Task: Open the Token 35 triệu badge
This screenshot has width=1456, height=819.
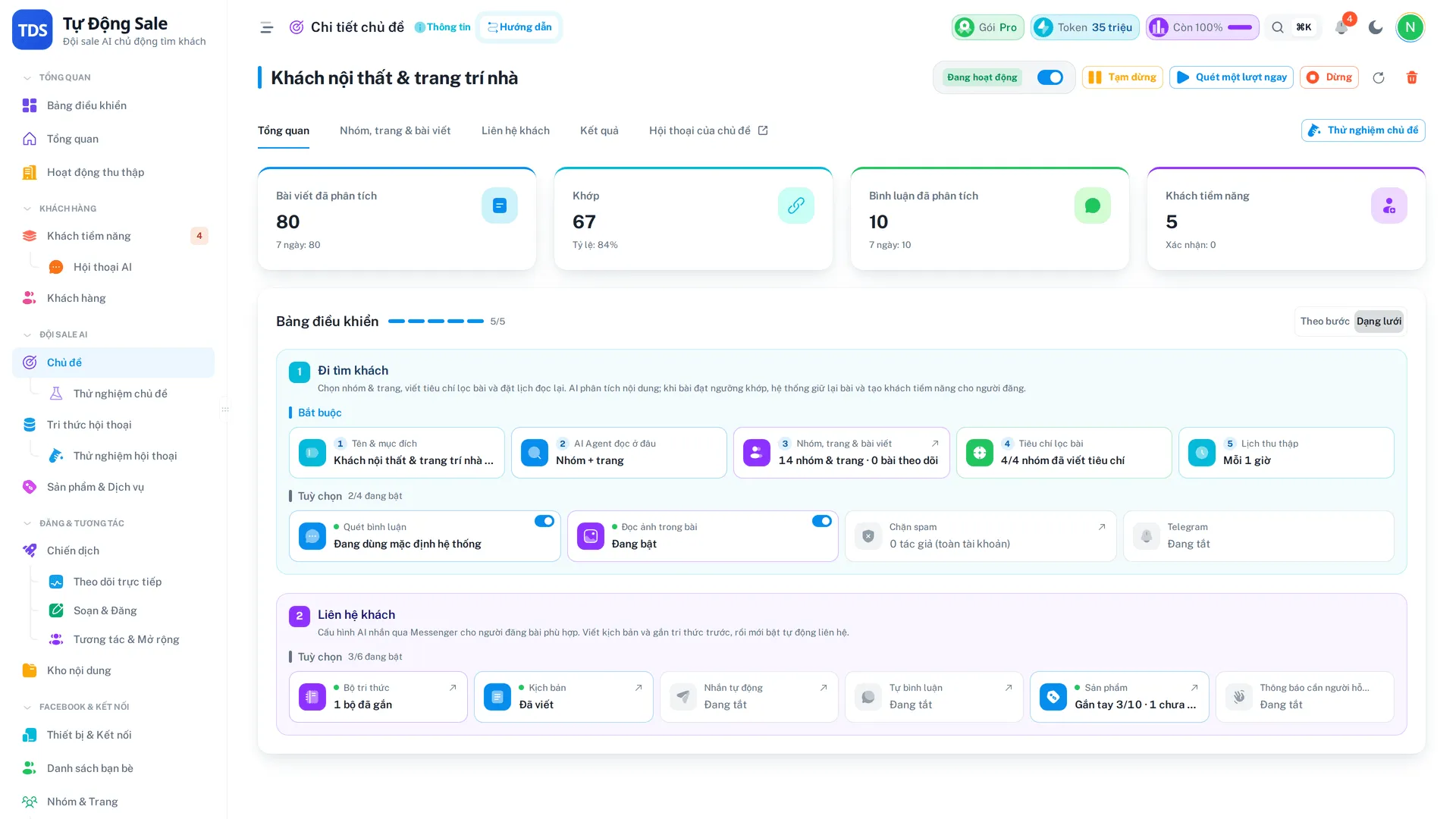Action: point(1085,27)
